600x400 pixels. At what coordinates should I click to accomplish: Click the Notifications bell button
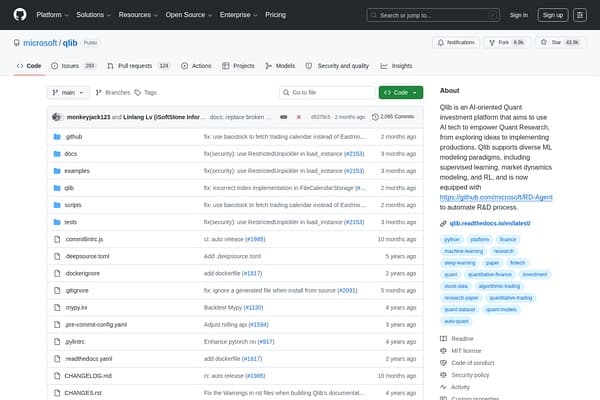[x=456, y=42]
